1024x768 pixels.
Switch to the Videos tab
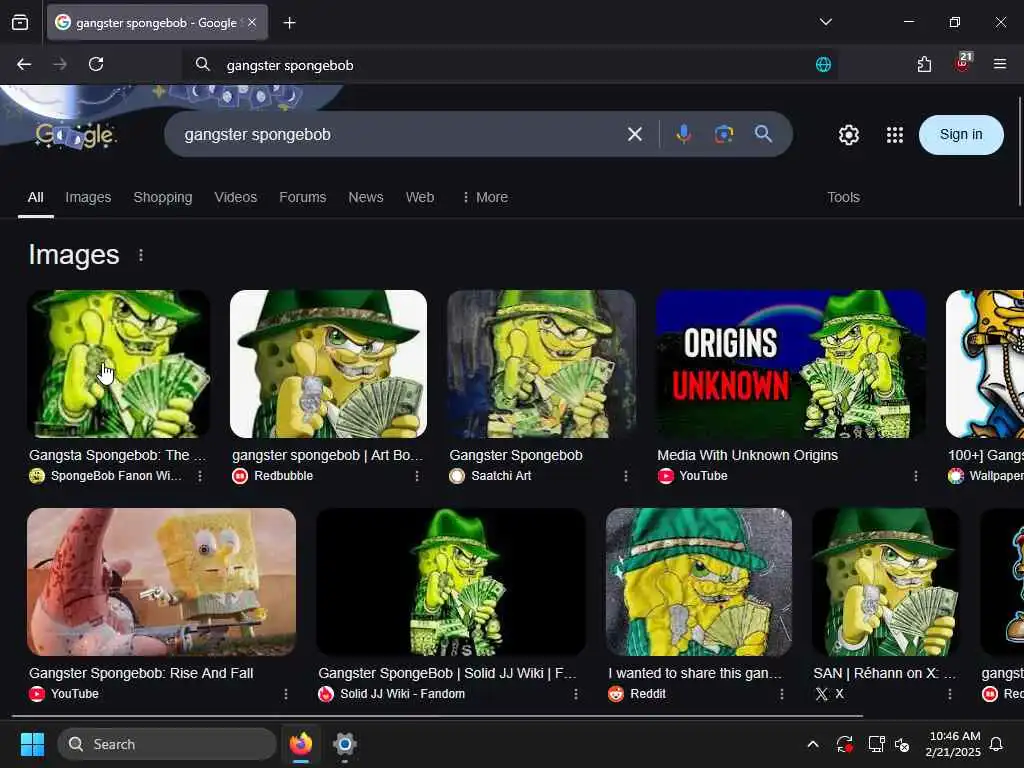coord(236,197)
